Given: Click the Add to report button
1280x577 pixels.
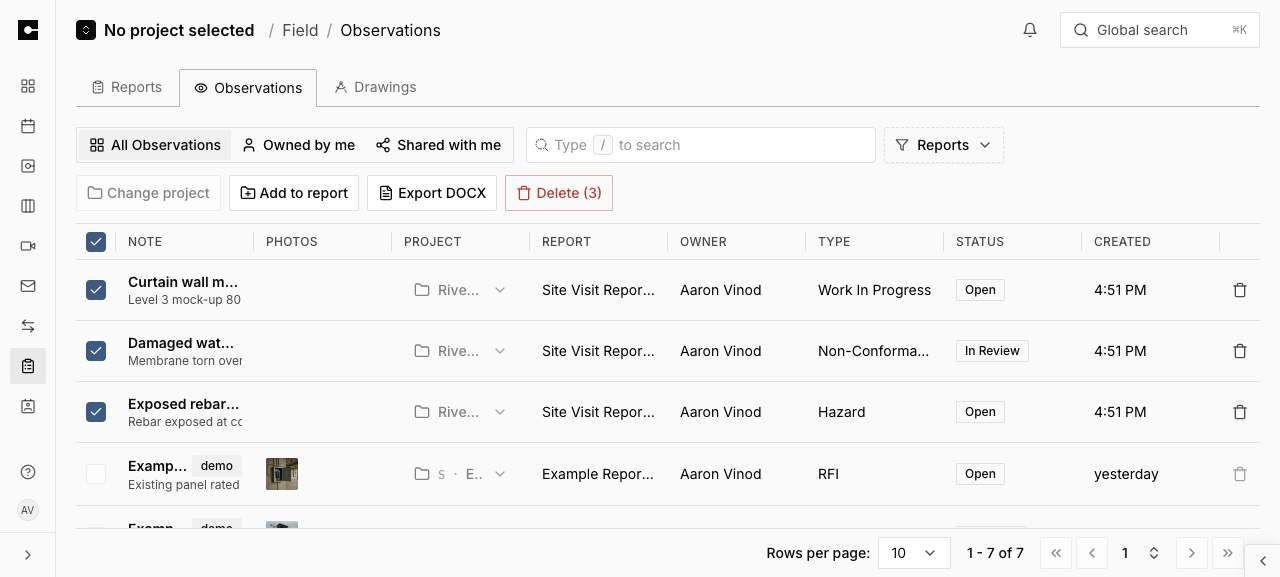Looking at the screenshot, I should click(294, 193).
